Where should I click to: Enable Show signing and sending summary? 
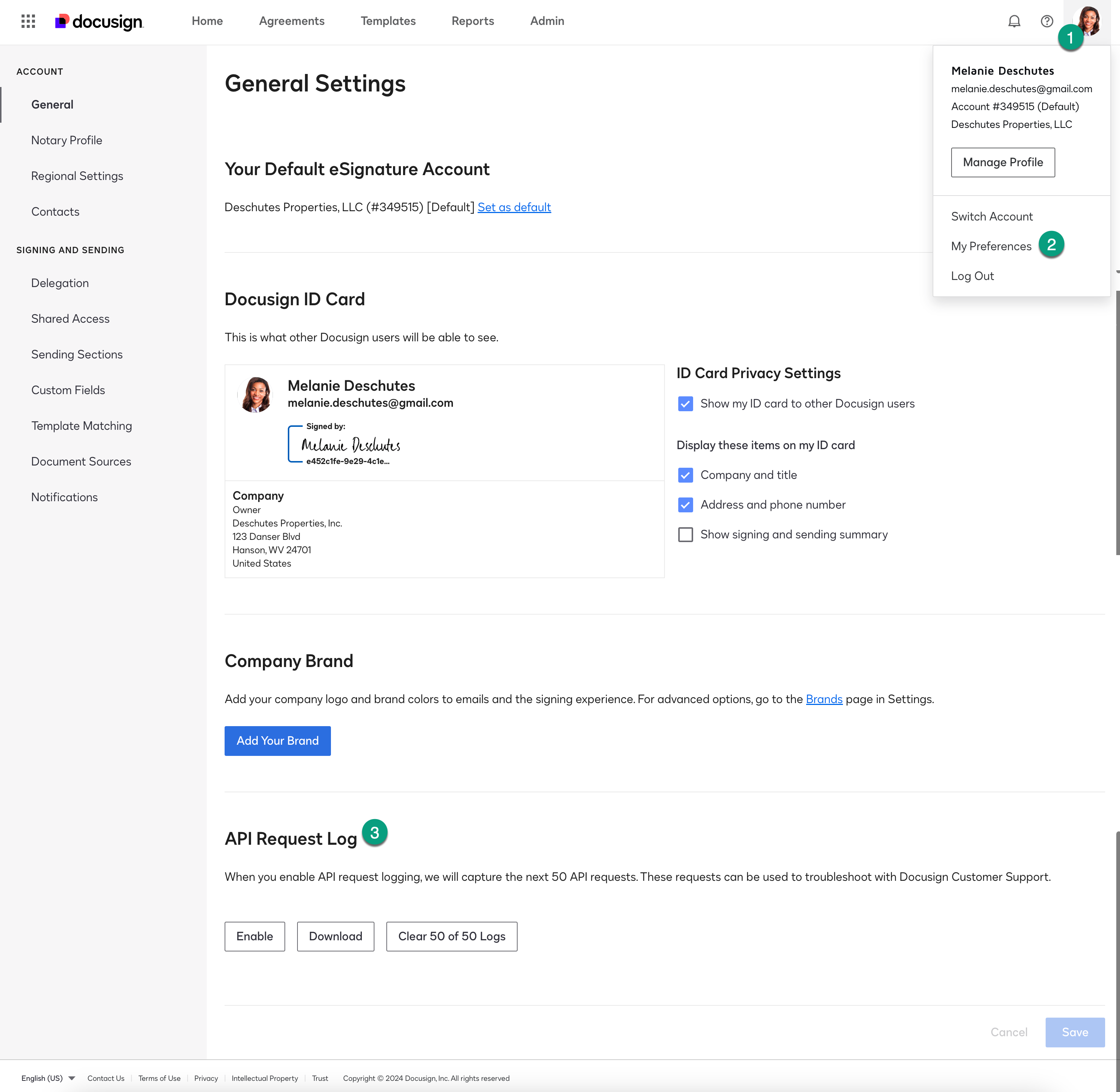(x=685, y=535)
